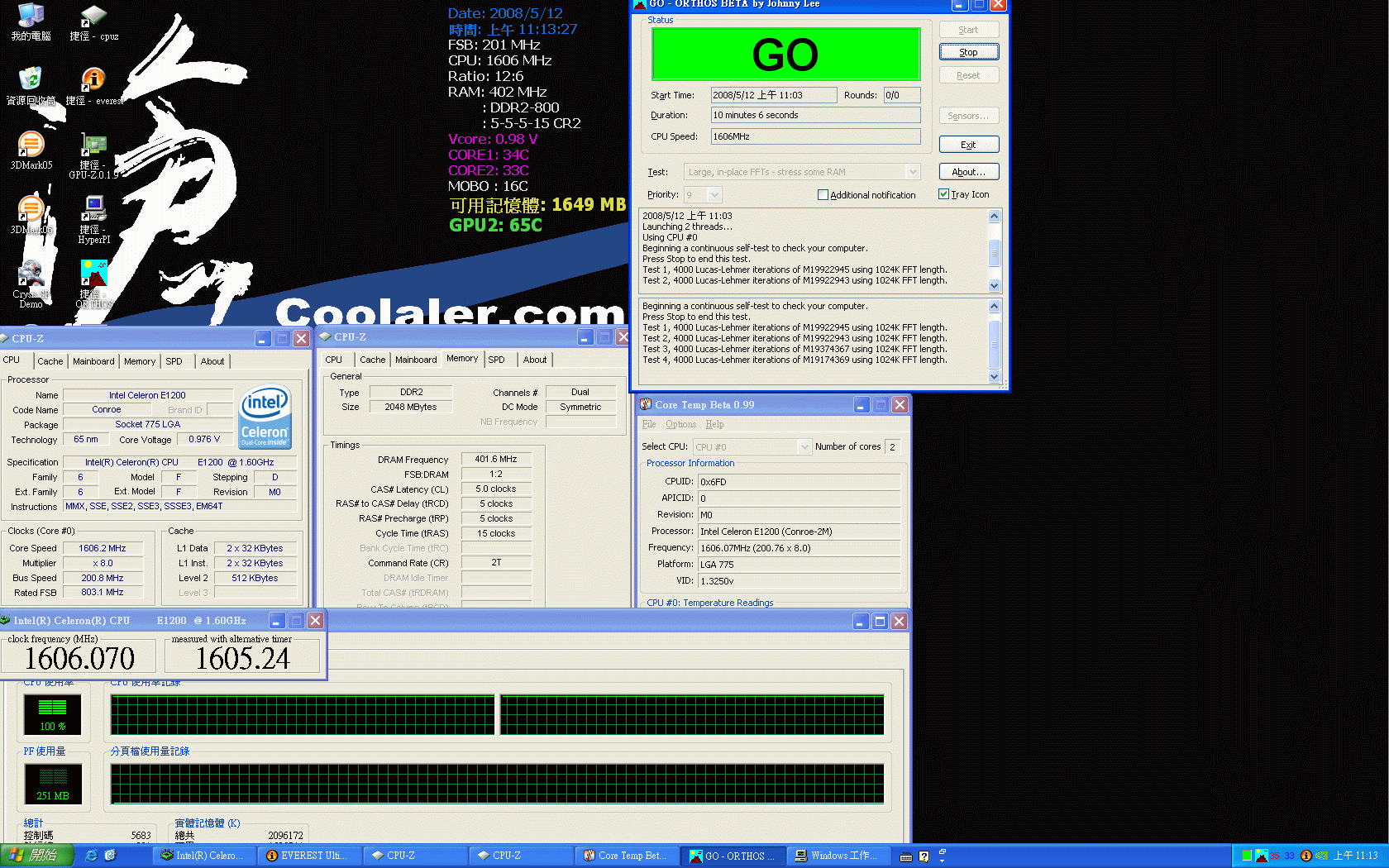The width and height of the screenshot is (1389, 868).
Task: Switch to Mainboard tab in left CPU-Z
Action: 93,361
